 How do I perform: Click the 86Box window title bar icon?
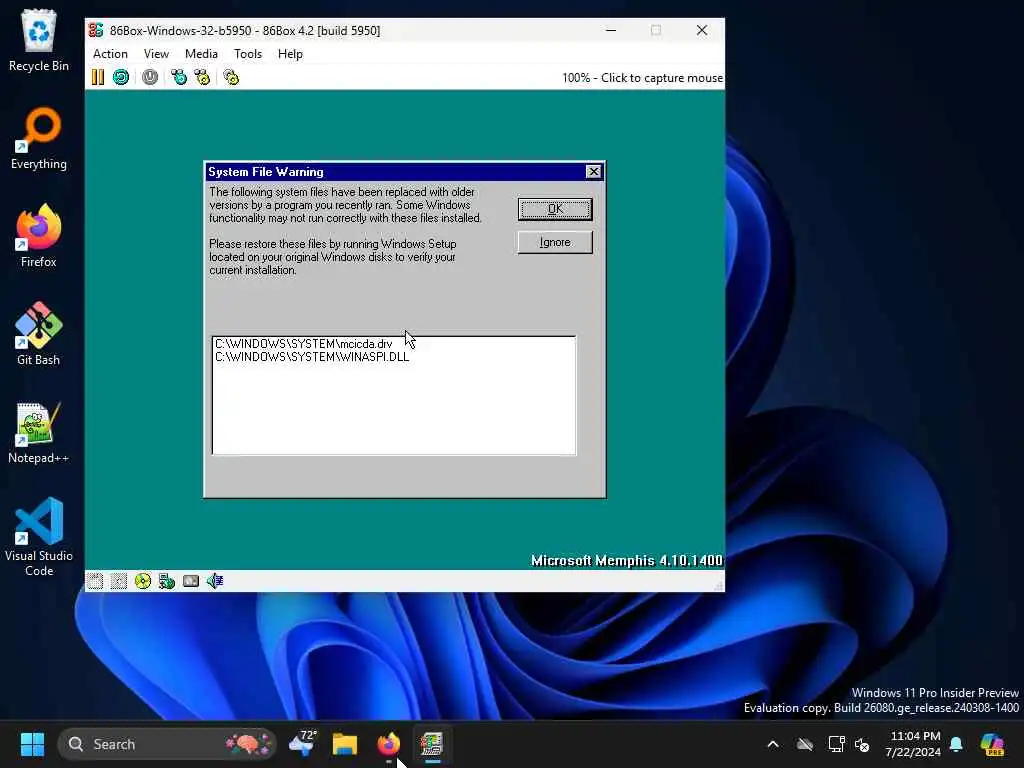pos(96,30)
